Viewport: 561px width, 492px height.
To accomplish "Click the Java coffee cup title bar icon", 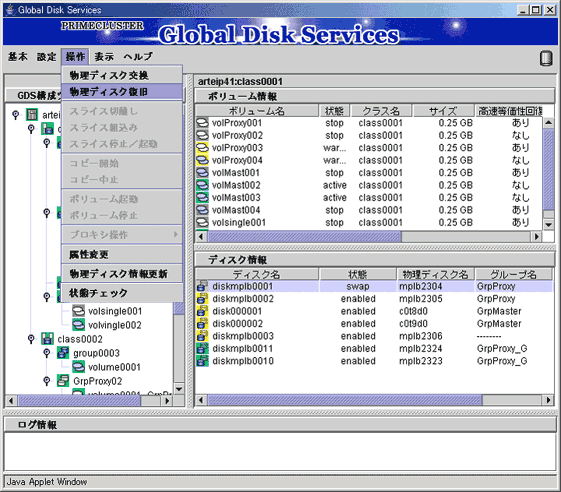I will [10, 10].
